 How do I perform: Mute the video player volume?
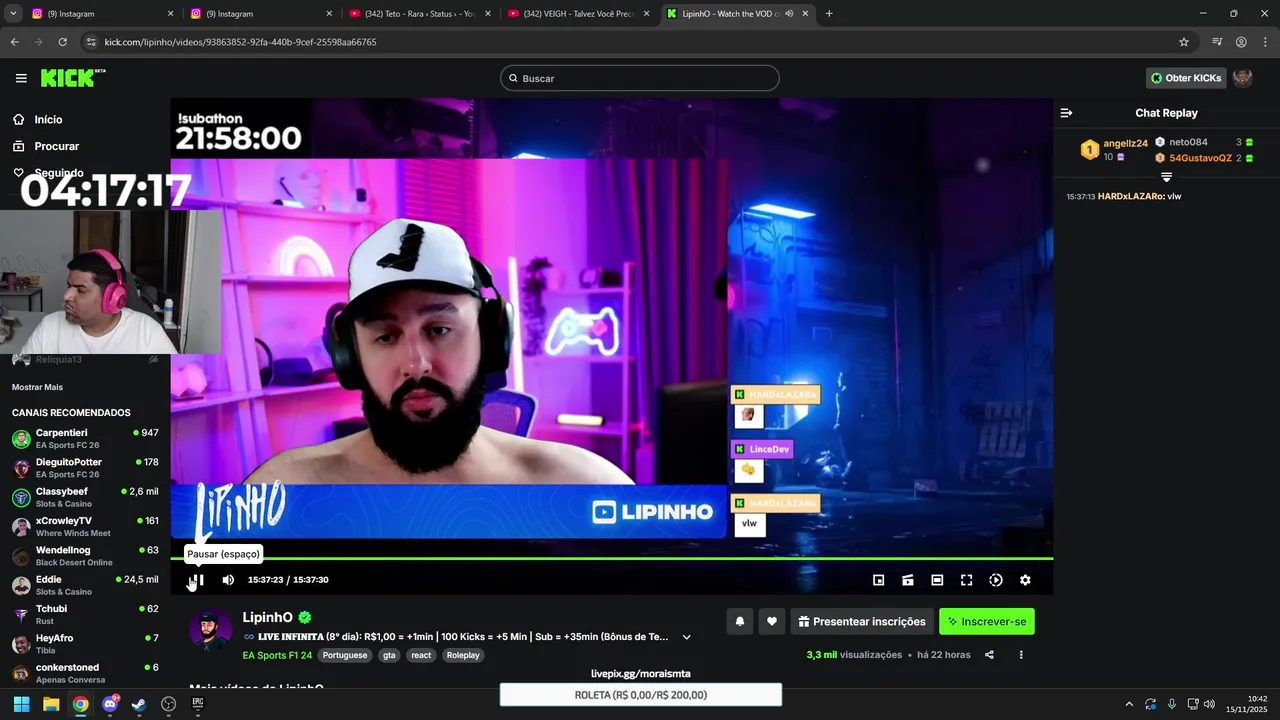pyautogui.click(x=228, y=580)
